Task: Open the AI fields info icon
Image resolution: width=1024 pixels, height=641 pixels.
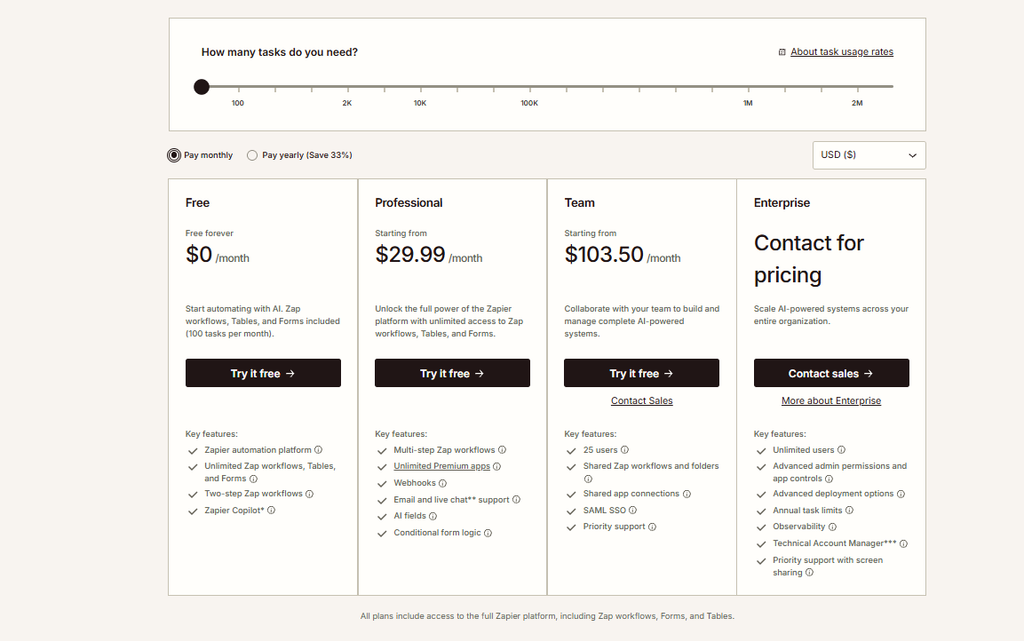Action: [x=433, y=516]
